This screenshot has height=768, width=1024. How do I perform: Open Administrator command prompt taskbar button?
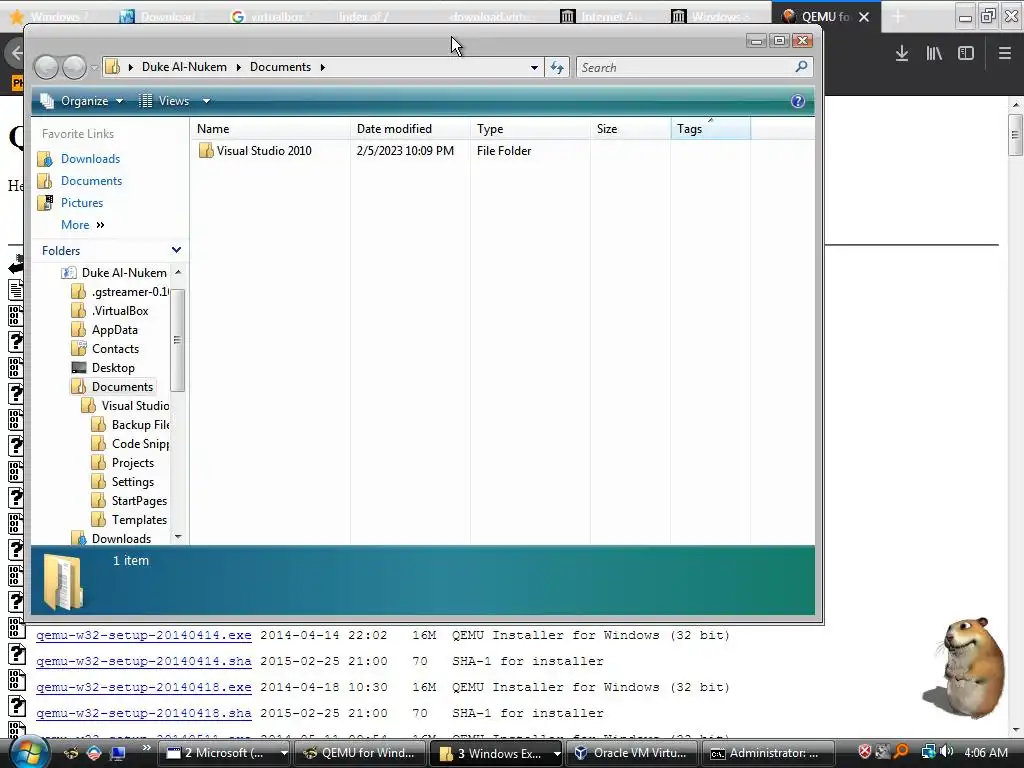[x=767, y=753]
